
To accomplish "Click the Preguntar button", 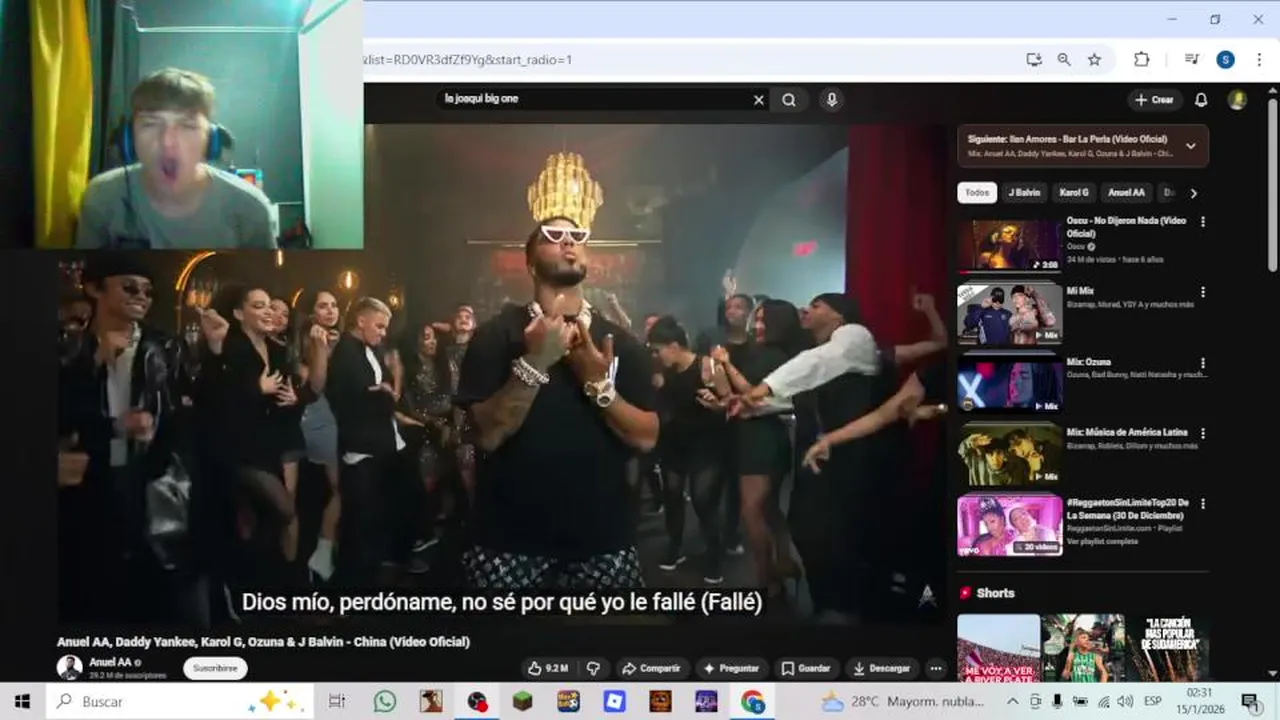I will pyautogui.click(x=732, y=668).
